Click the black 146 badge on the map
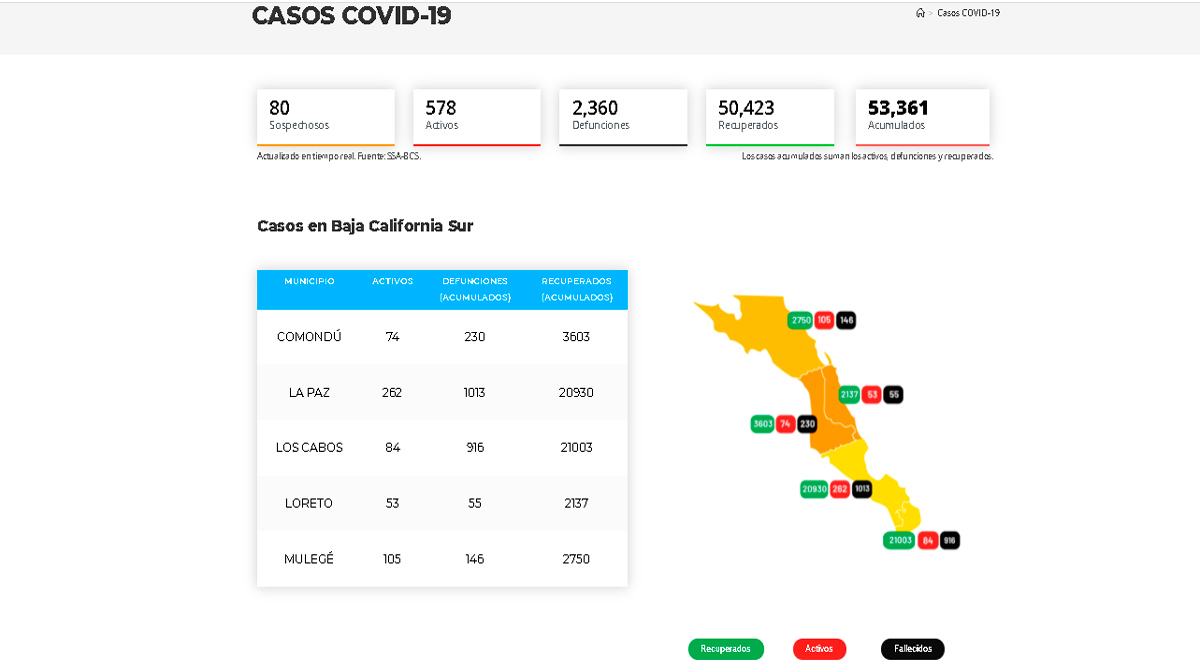Image resolution: width=1200 pixels, height=666 pixels. tap(846, 321)
